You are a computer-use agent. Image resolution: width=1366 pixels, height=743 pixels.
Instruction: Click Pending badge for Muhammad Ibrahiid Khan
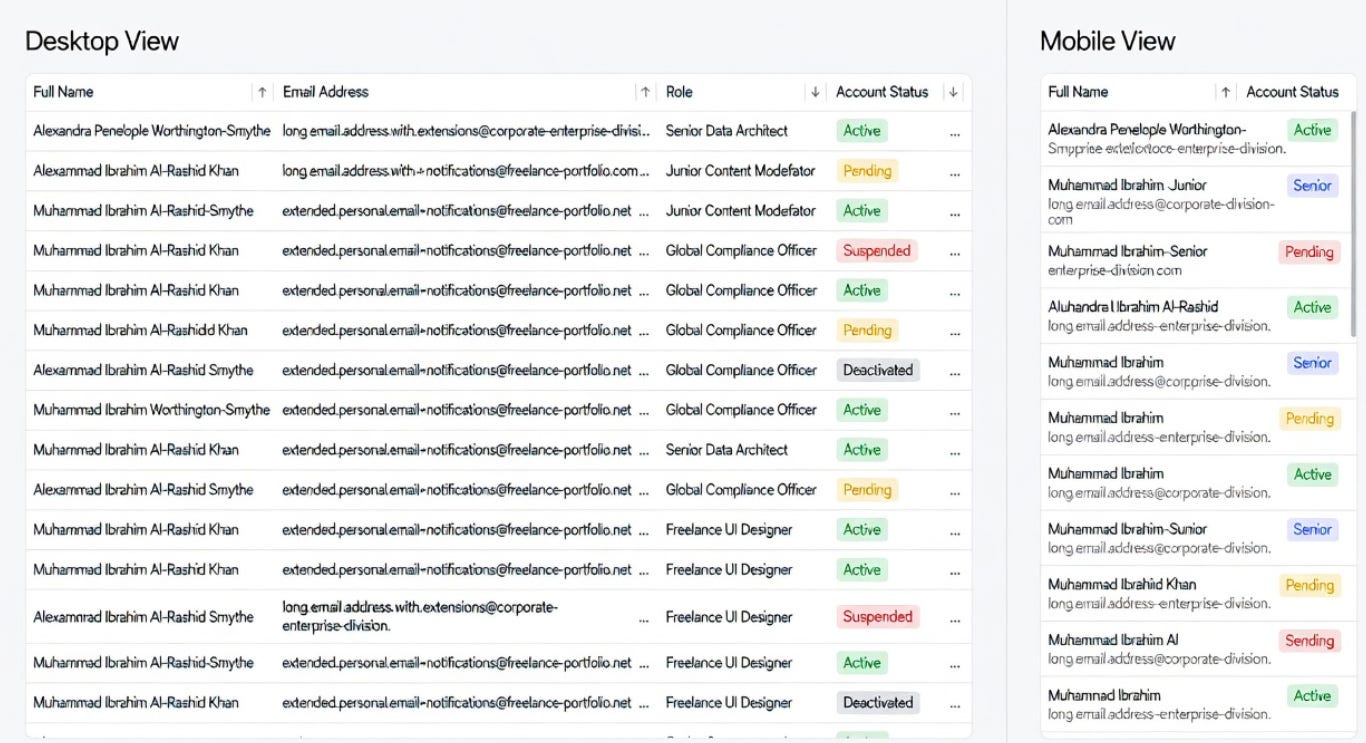[1309, 586]
